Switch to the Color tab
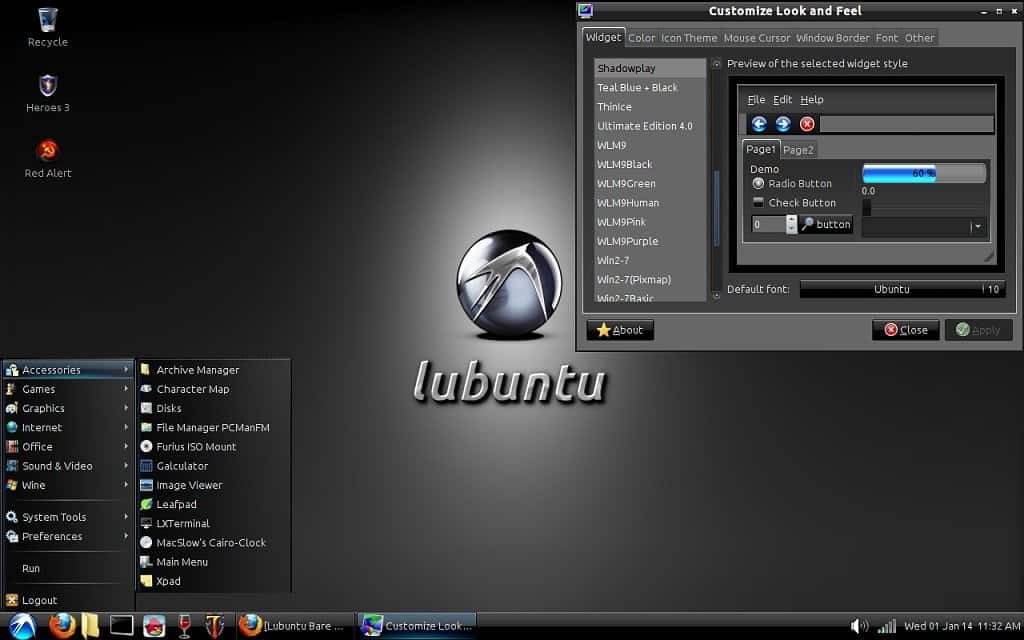This screenshot has width=1024, height=640. click(x=641, y=38)
